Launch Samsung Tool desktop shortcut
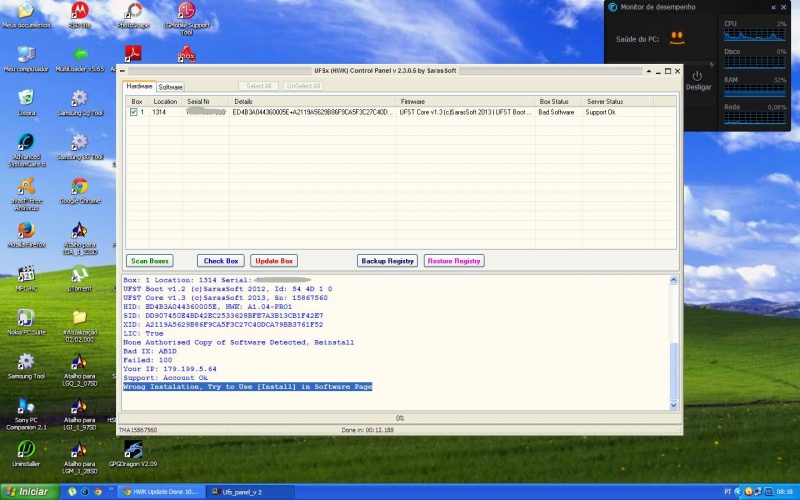Viewport: 800px width, 500px height. coord(26,366)
